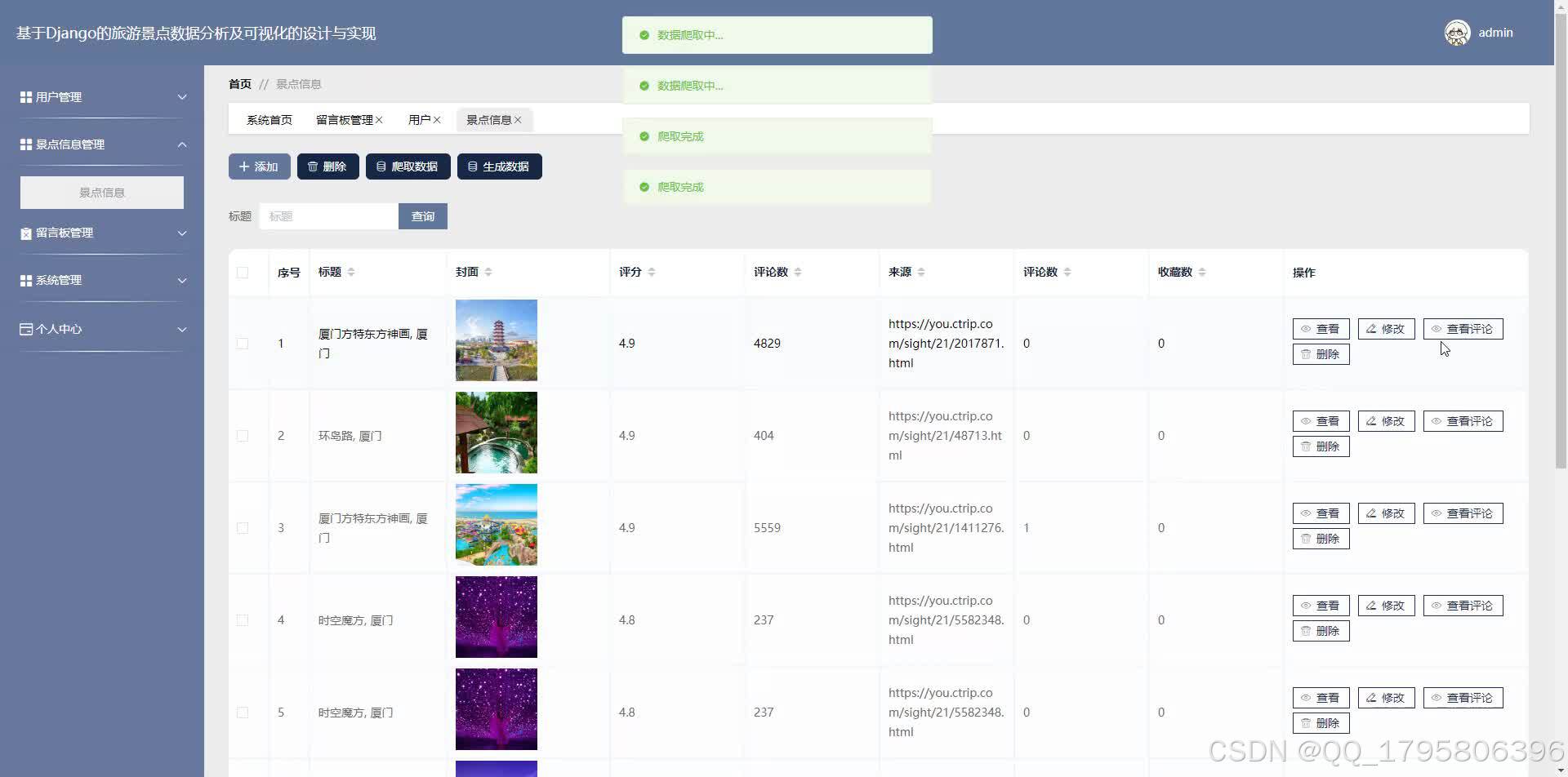Click the 标题 search input field
This screenshot has height=777, width=1568.
tap(329, 216)
